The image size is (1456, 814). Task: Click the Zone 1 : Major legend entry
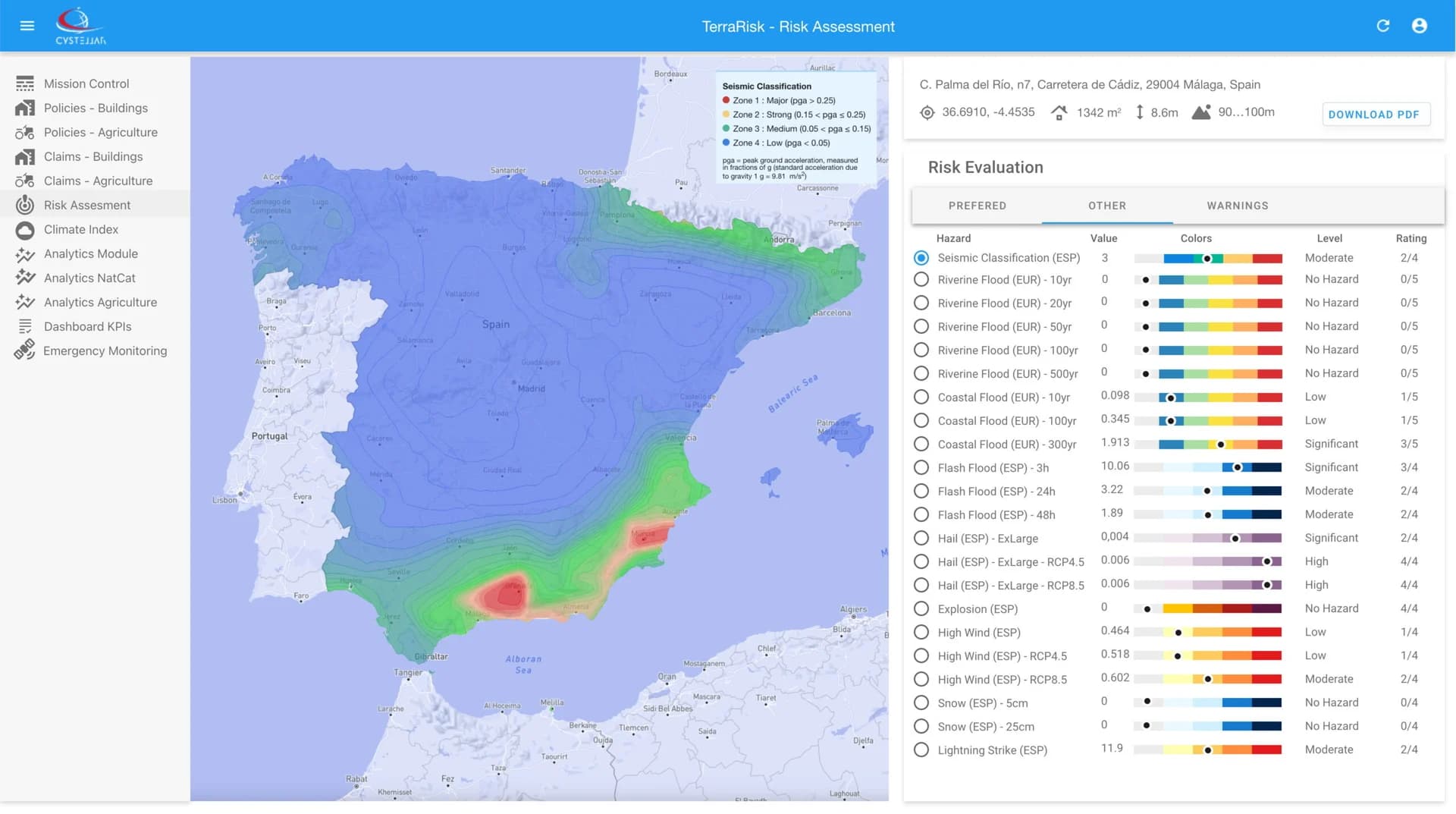(x=779, y=100)
